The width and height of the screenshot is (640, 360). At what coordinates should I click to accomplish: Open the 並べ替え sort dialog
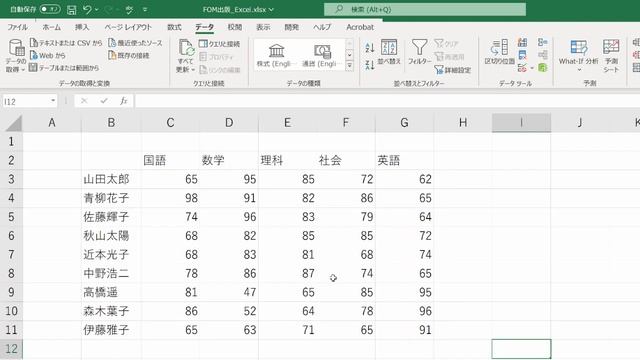pos(389,52)
